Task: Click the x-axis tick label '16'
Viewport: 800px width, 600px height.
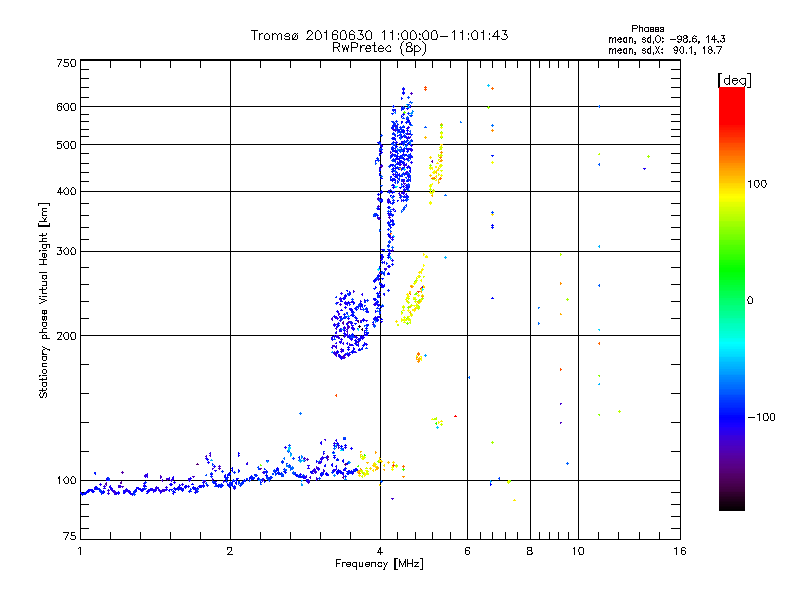Action: [x=680, y=551]
